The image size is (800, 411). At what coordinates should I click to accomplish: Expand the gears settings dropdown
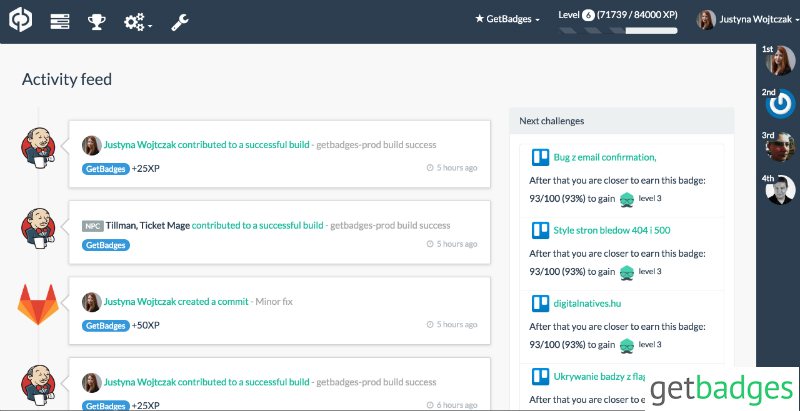tap(138, 21)
